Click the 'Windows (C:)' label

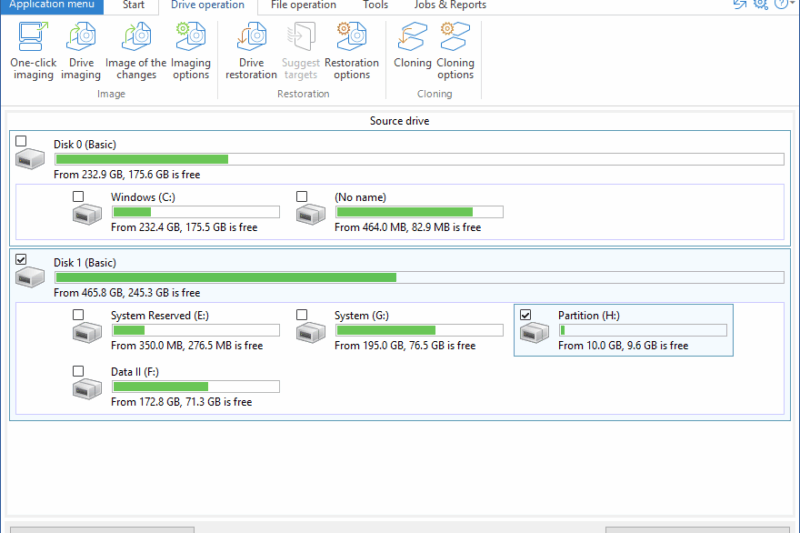click(x=143, y=197)
